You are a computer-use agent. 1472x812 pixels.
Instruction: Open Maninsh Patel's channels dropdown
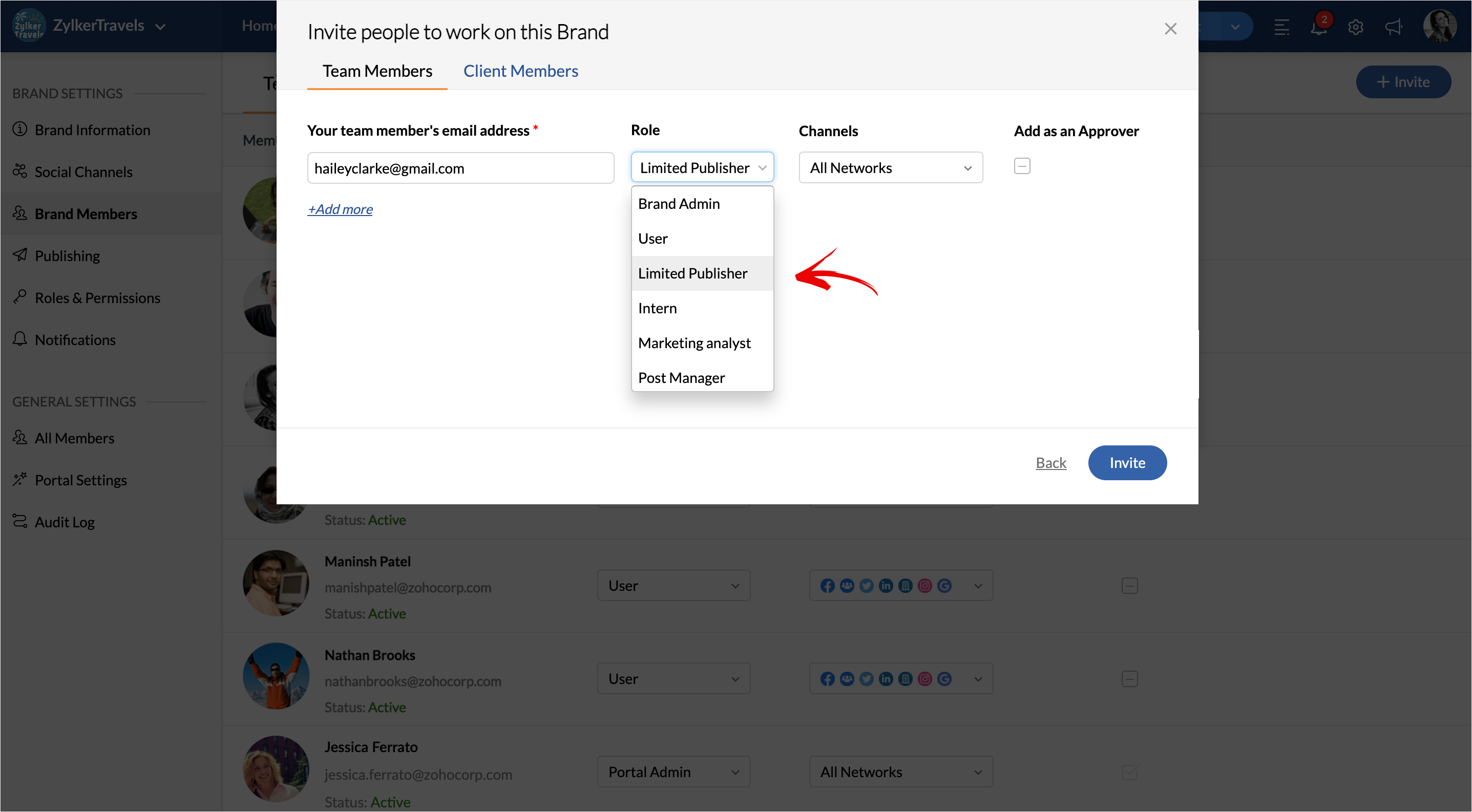(900, 585)
